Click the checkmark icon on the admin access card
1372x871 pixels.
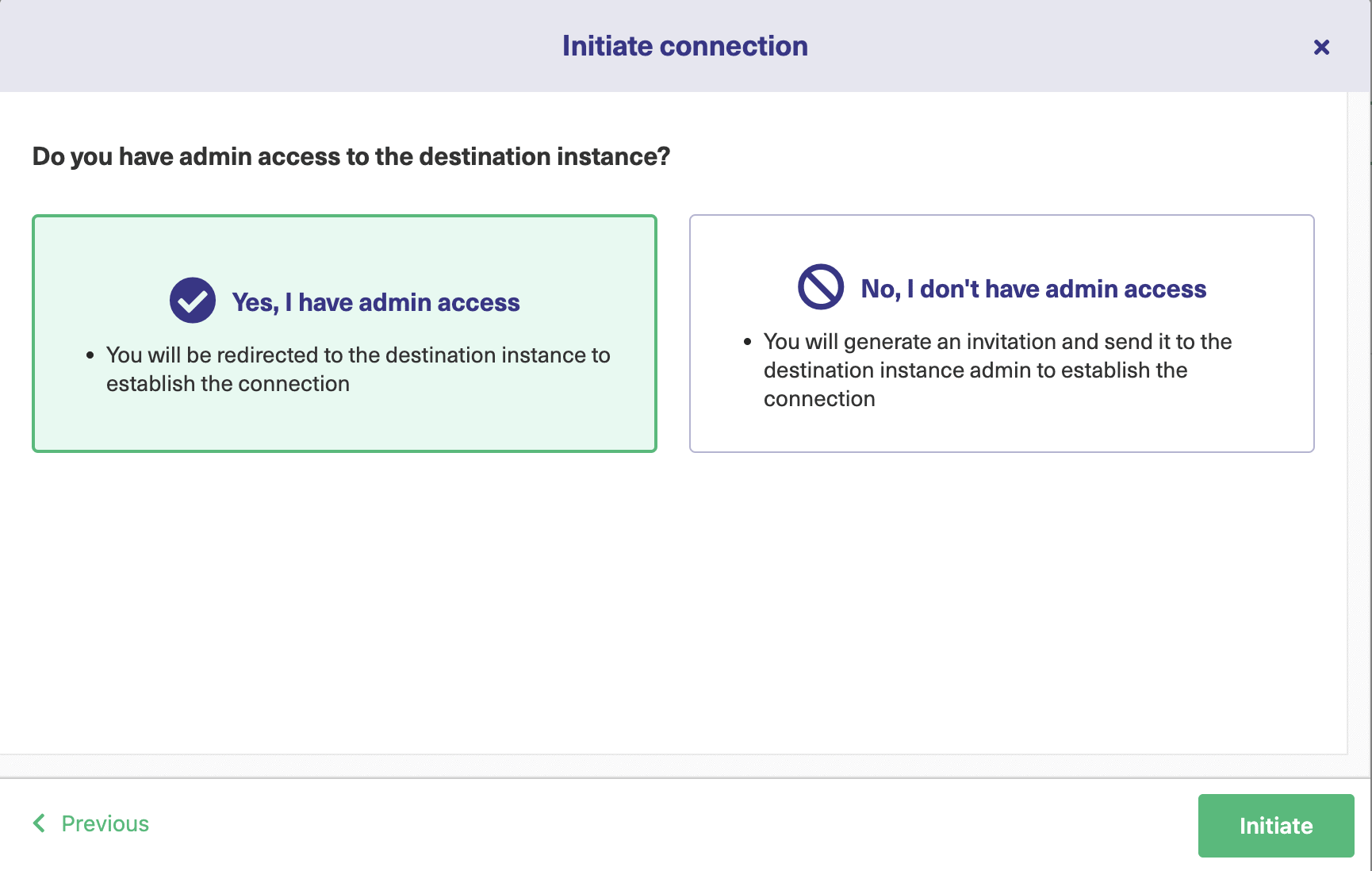(192, 300)
